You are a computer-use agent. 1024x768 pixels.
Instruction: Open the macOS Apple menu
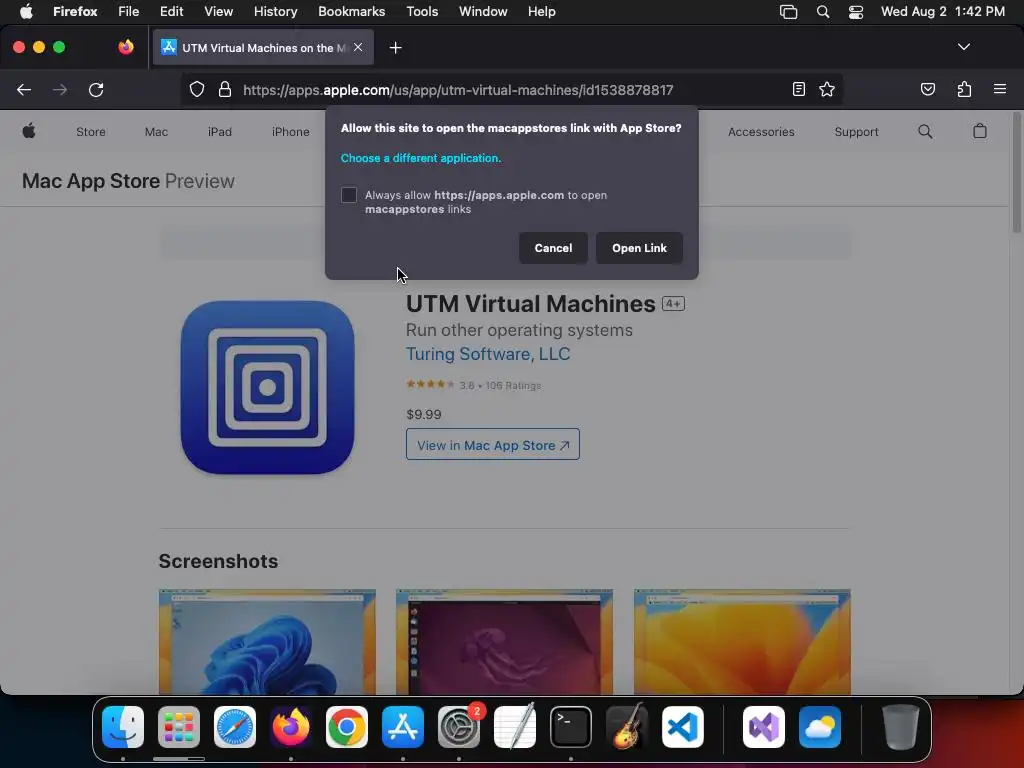pos(26,12)
